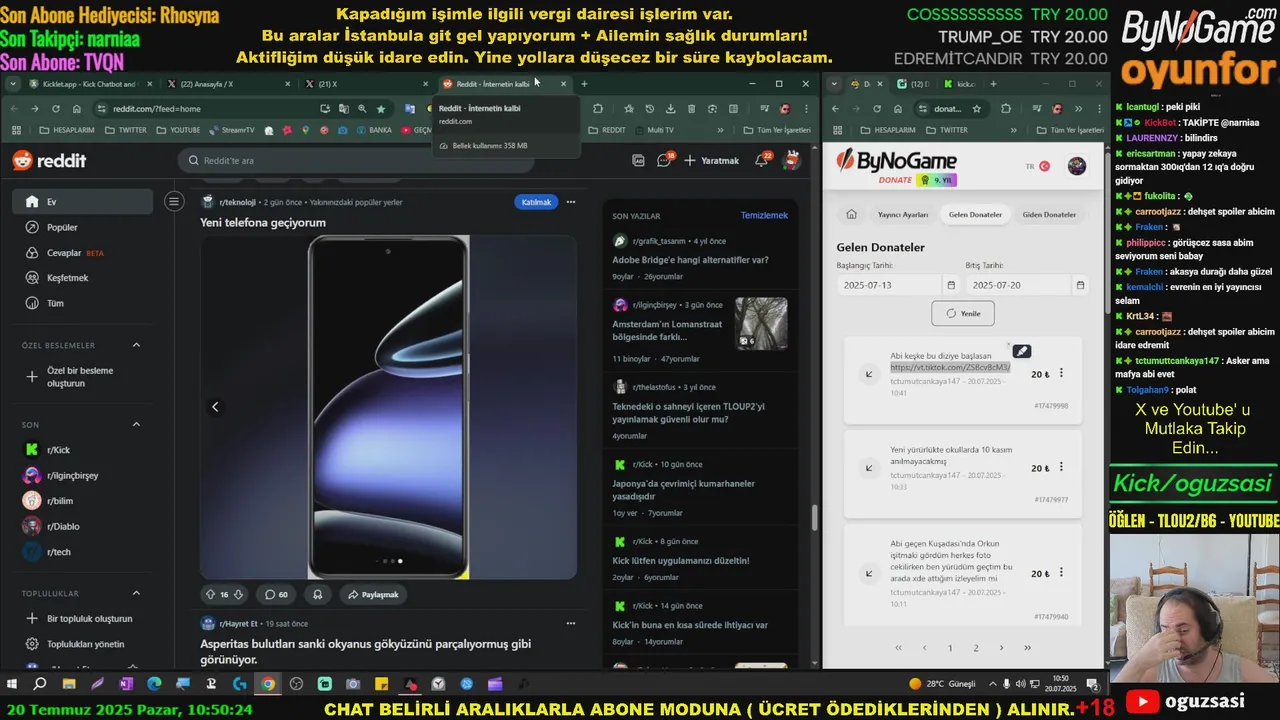Screen dimensions: 1280x720
Task: Select Ev in Reddit sidebar
Action: point(82,202)
